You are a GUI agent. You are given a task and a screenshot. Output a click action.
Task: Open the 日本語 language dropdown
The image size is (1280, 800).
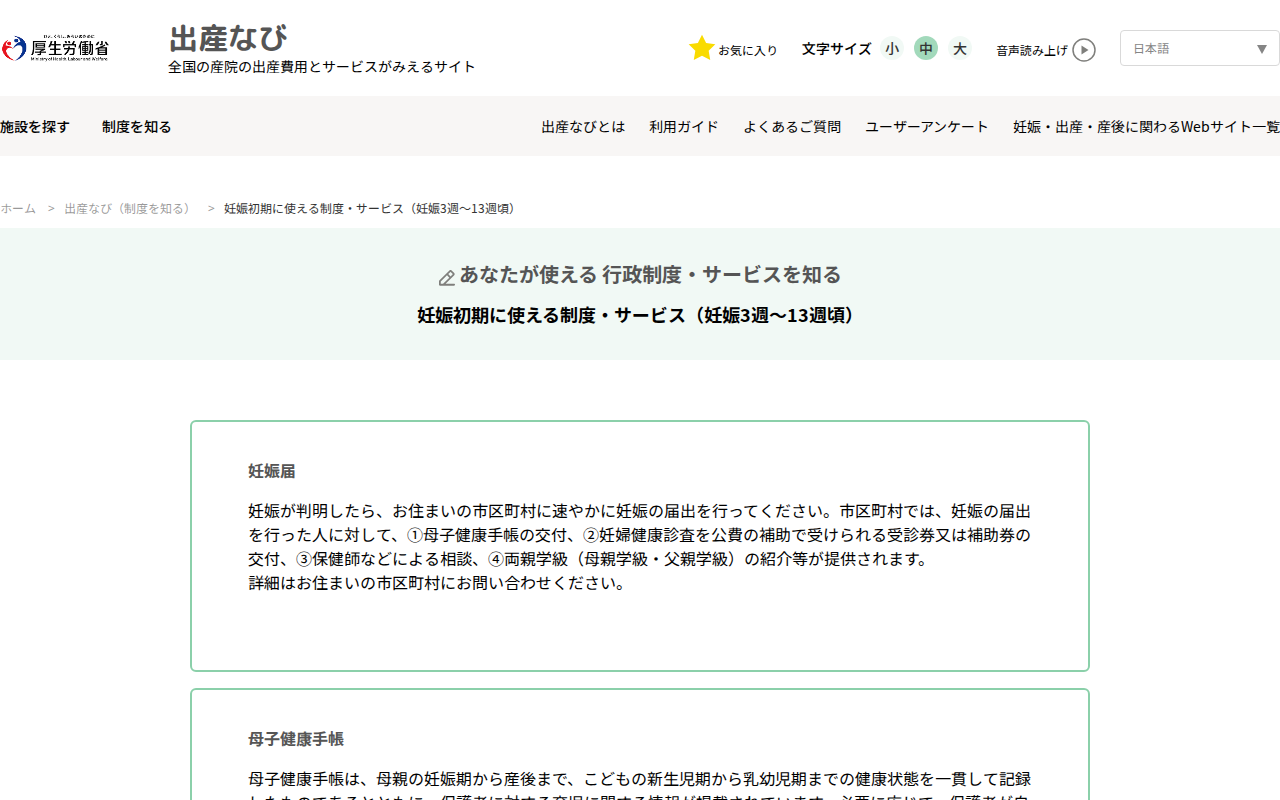(x=1200, y=48)
